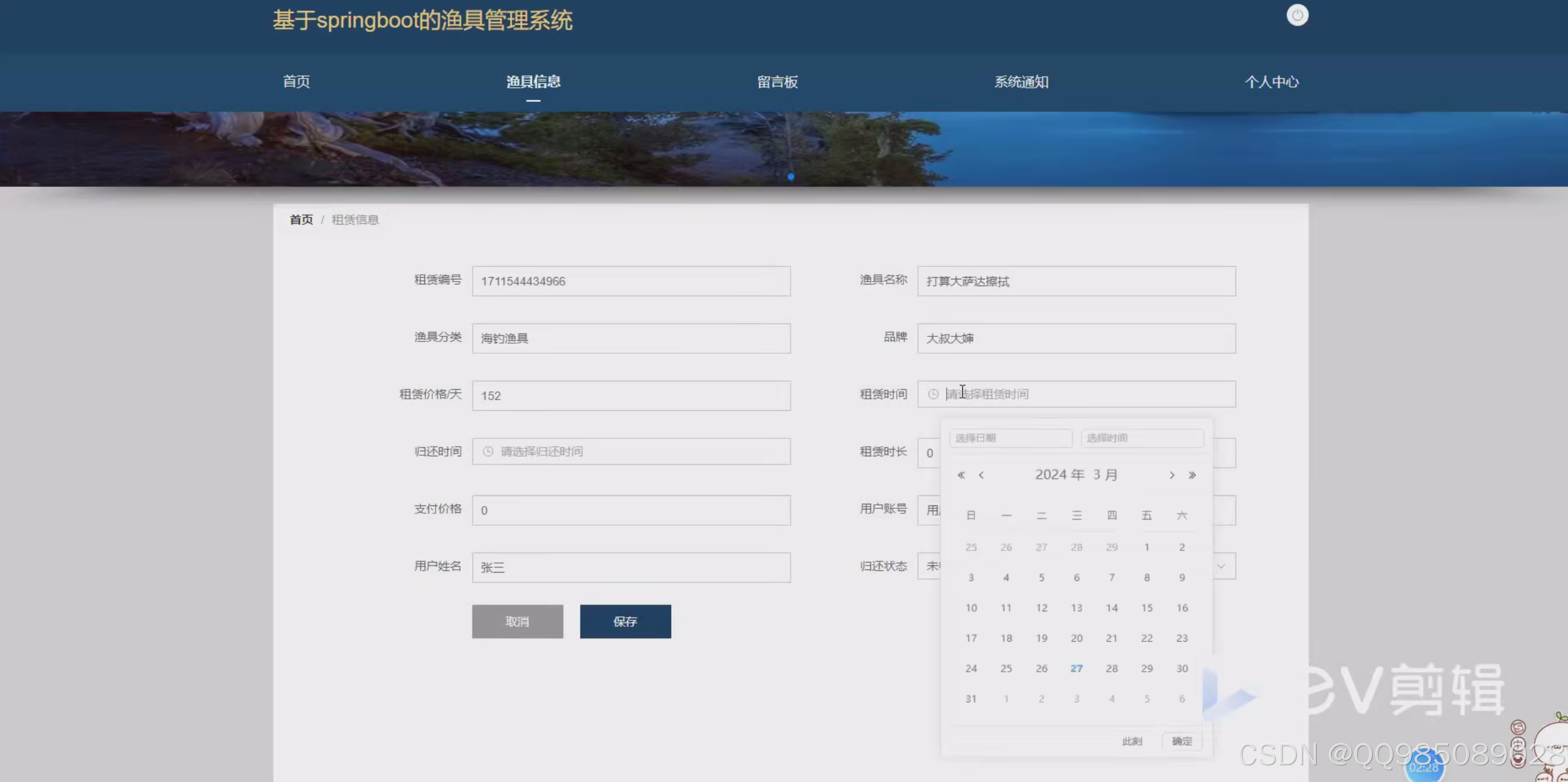Open the 选择时间 time selector
The width and height of the screenshot is (1568, 782).
pos(1141,438)
